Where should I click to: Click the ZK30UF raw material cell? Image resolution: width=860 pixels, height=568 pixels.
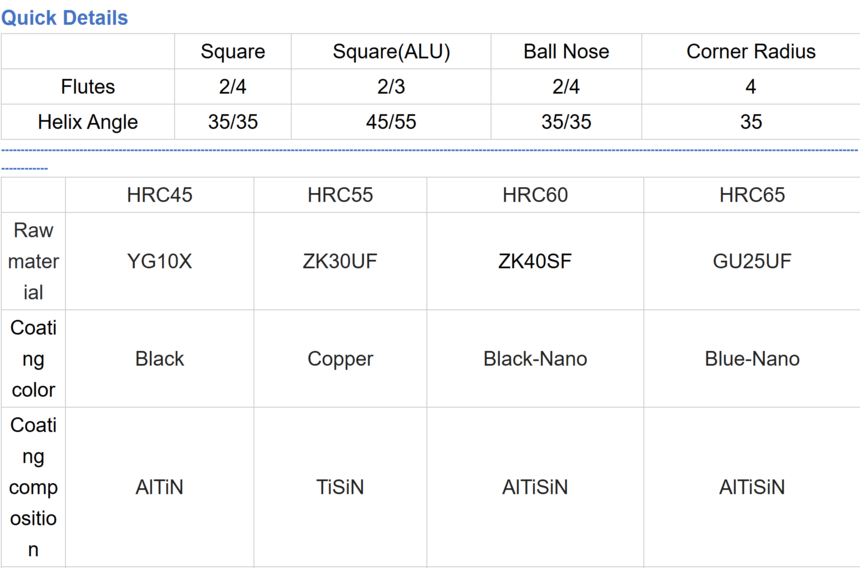340,261
